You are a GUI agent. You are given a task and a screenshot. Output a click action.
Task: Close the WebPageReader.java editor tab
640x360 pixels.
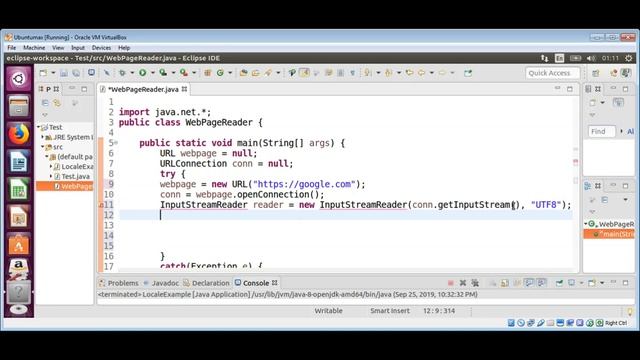(x=184, y=89)
